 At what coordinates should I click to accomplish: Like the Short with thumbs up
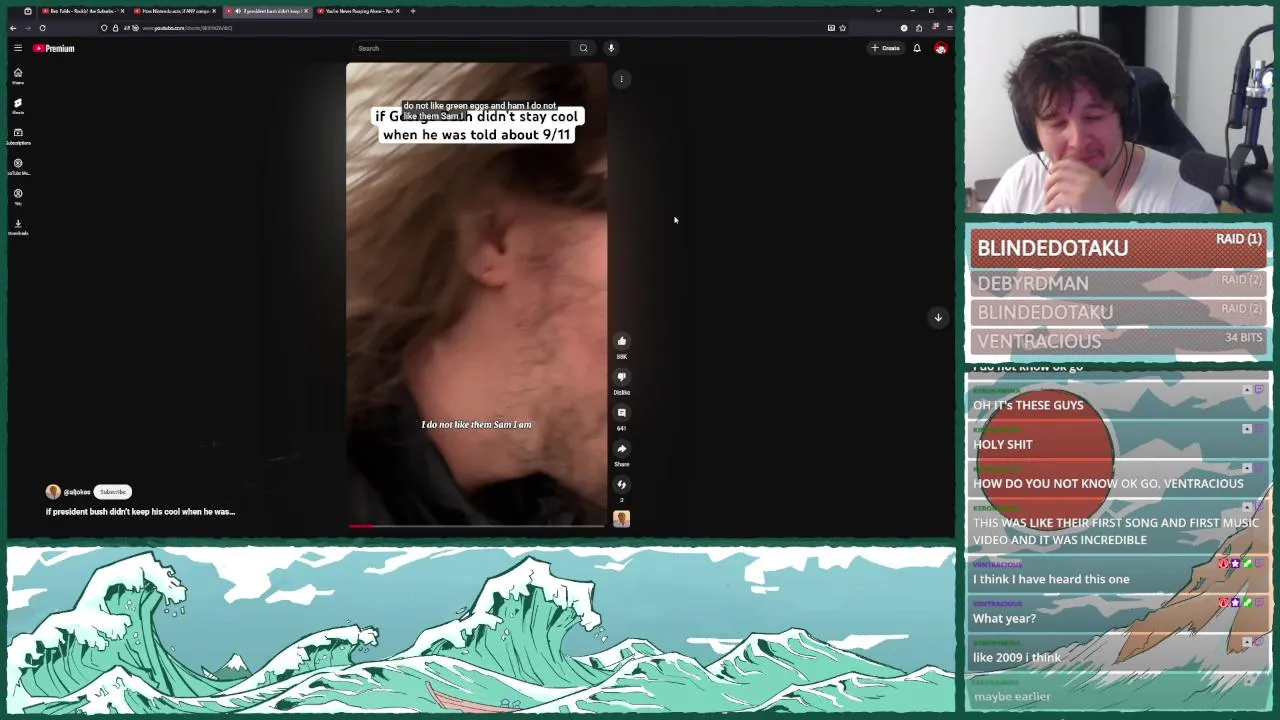(621, 341)
